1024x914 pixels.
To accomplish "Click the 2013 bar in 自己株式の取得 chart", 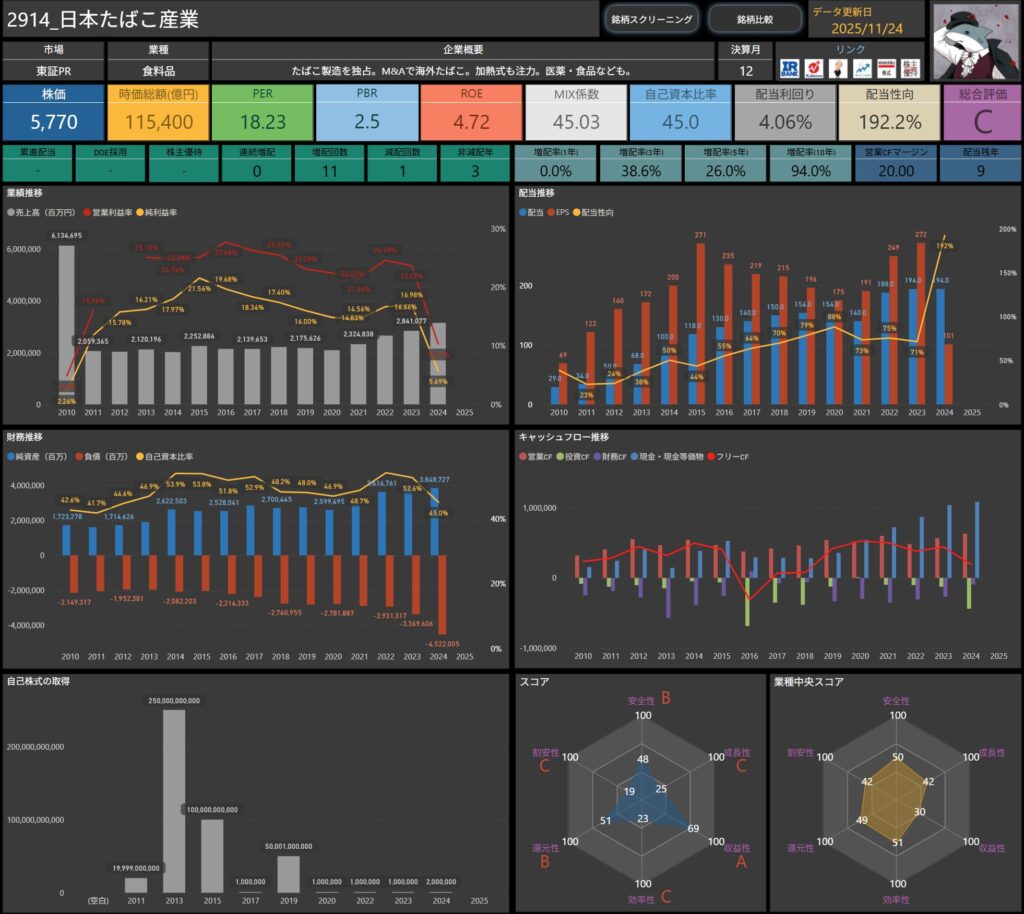I will 174,800.
